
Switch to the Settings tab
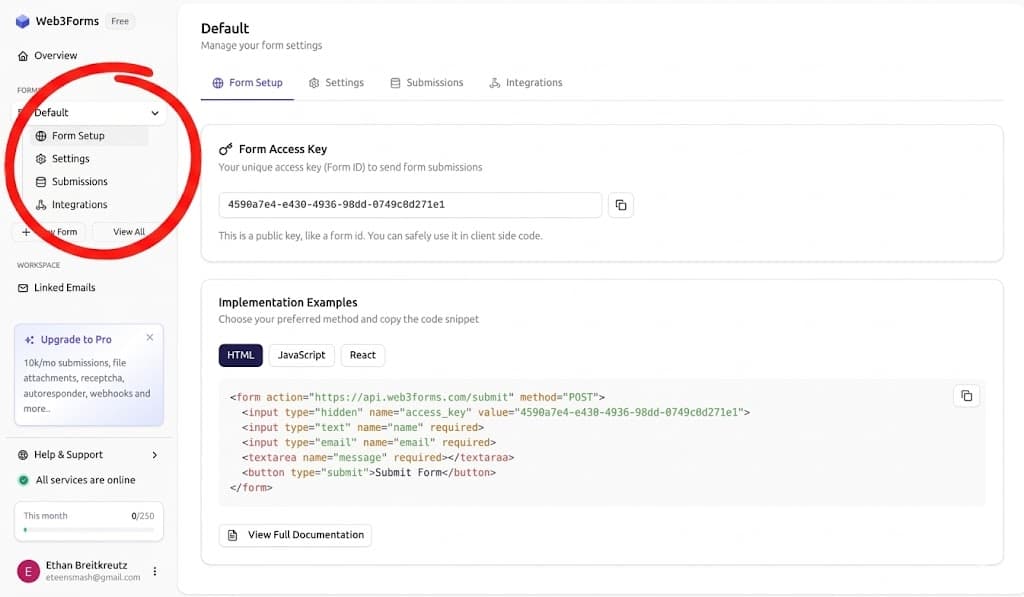[x=336, y=82]
